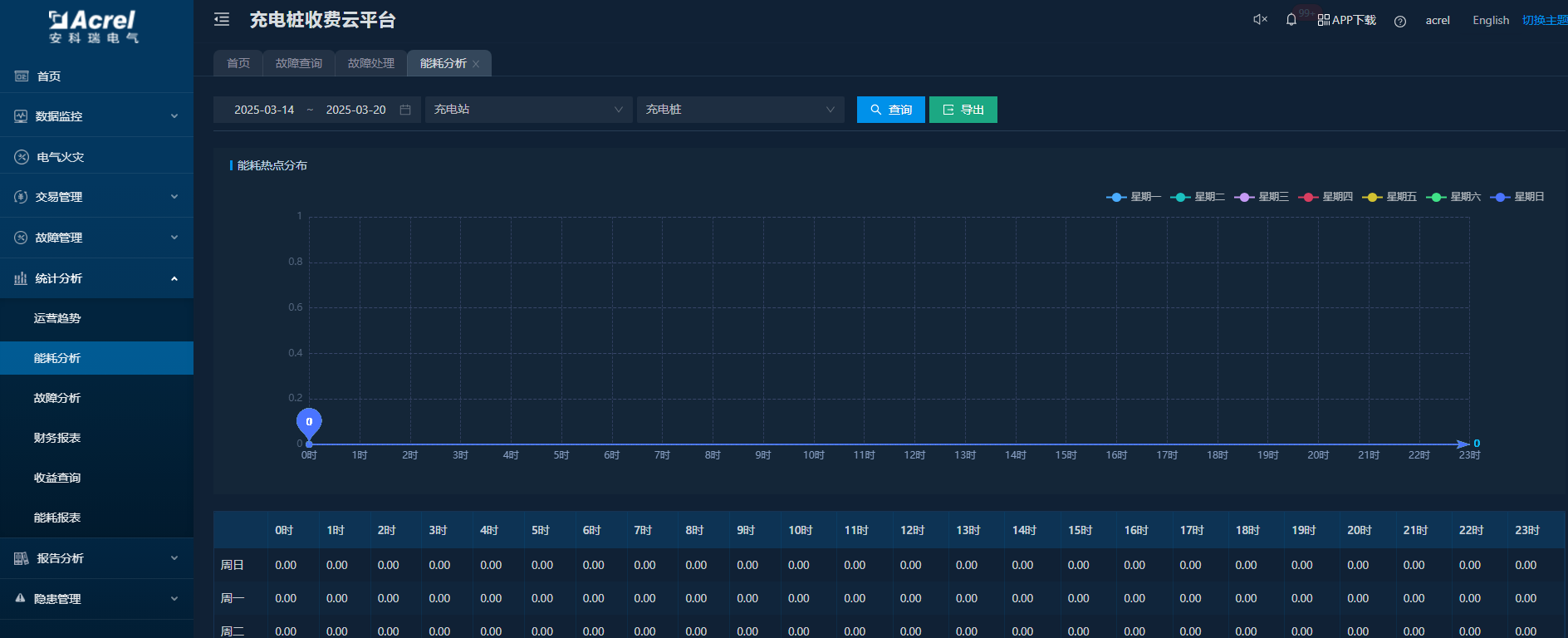This screenshot has width=1568, height=638.
Task: Open the acrel user menu
Action: click(x=1438, y=20)
